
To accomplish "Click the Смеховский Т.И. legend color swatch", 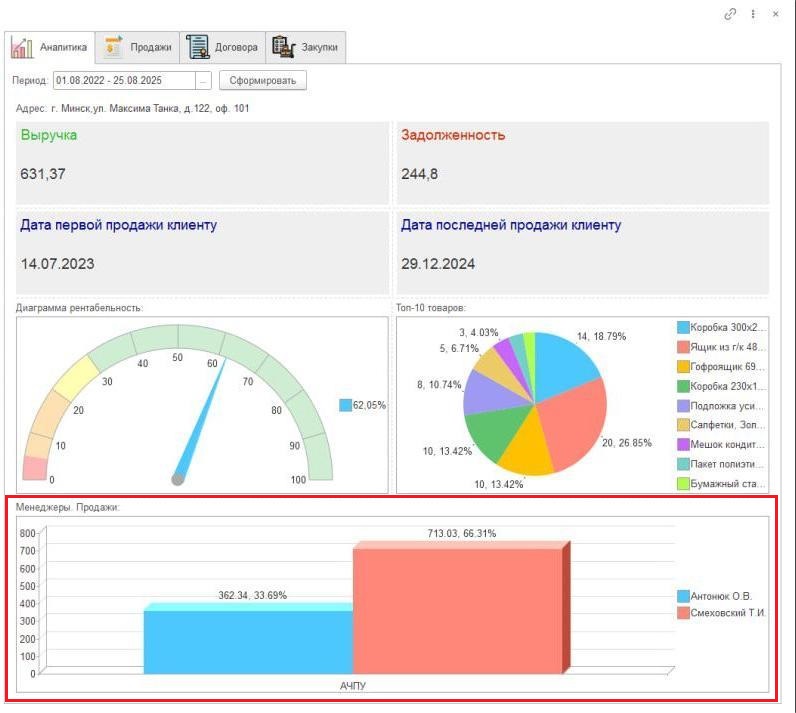I will [x=683, y=613].
